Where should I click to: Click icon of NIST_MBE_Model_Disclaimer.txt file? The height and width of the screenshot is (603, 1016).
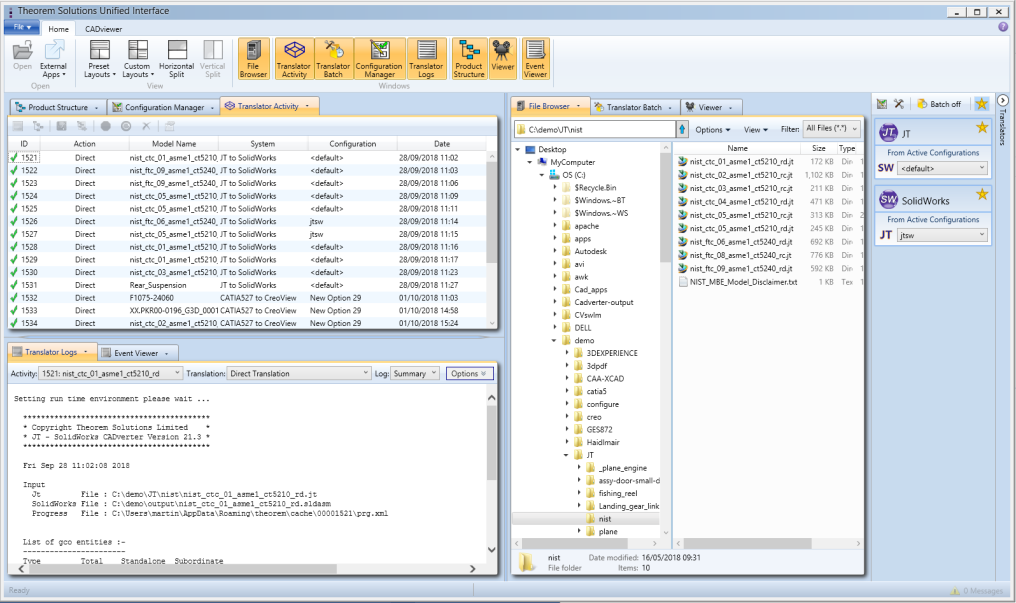coord(683,282)
